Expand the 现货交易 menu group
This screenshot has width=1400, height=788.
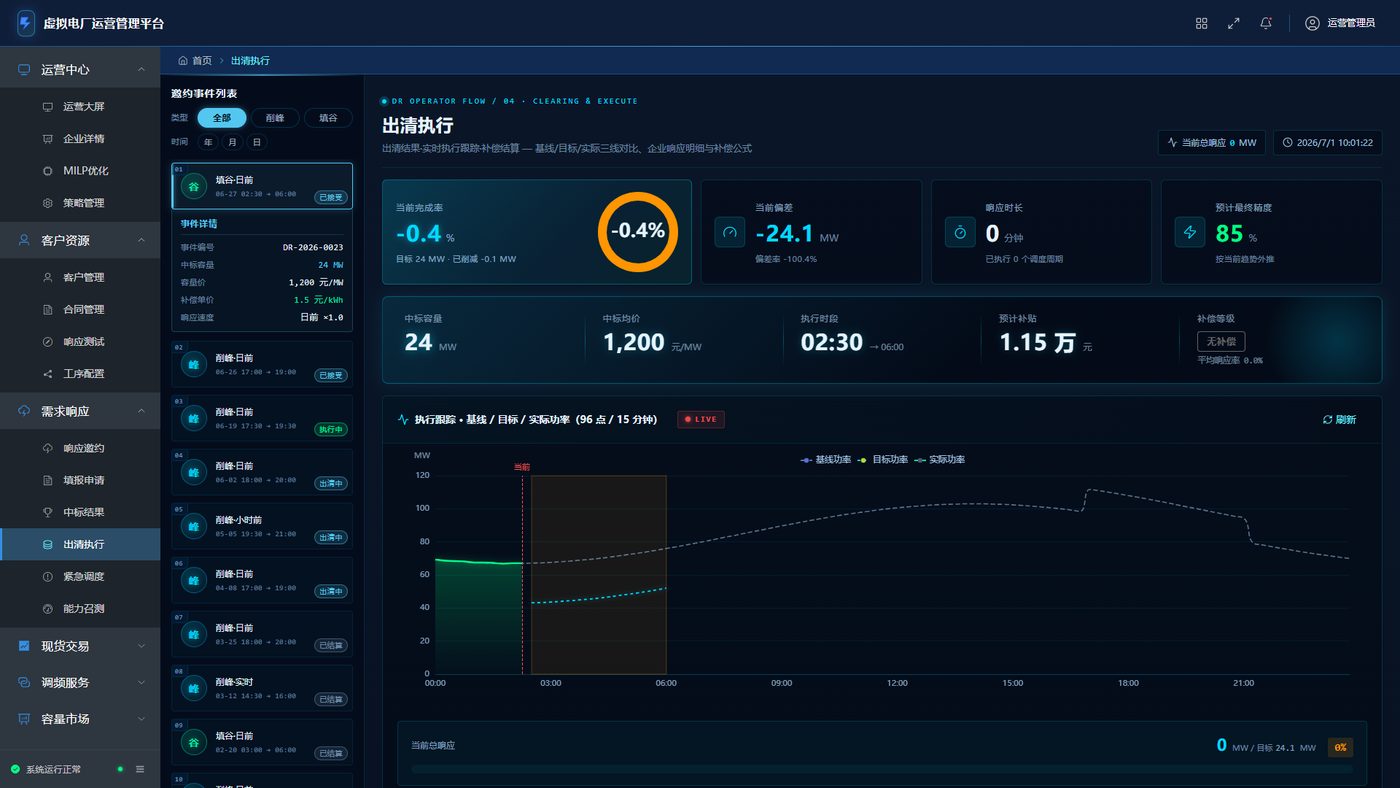(80, 646)
